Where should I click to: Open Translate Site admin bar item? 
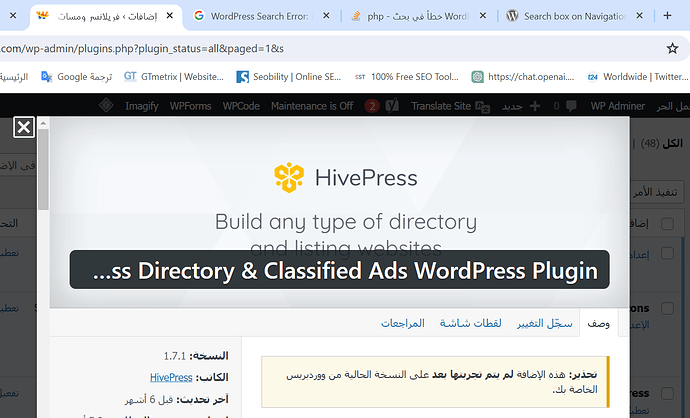(x=450, y=106)
